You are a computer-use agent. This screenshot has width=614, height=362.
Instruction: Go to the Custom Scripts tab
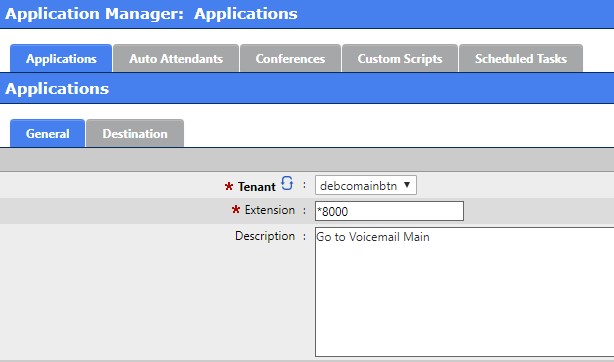point(400,58)
